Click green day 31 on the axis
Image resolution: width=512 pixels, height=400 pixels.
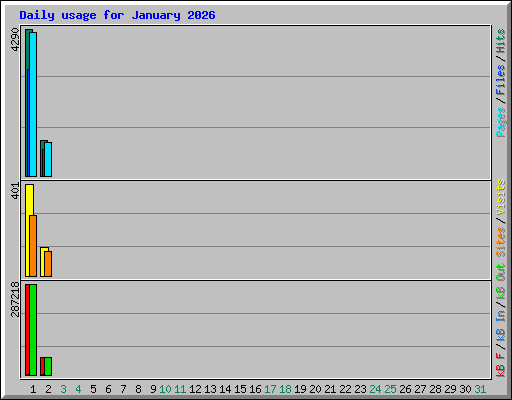click(x=480, y=389)
